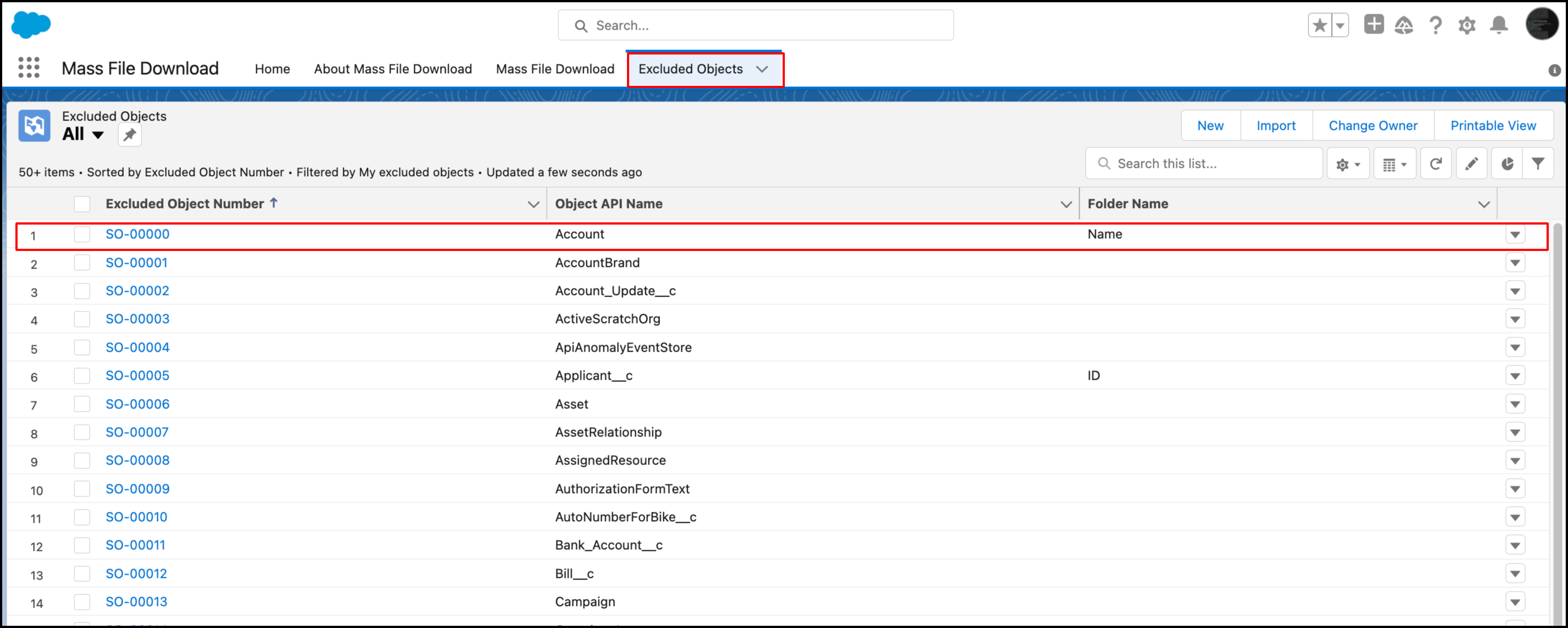The image size is (1568, 628).
Task: Go to the Home tab
Action: click(272, 69)
